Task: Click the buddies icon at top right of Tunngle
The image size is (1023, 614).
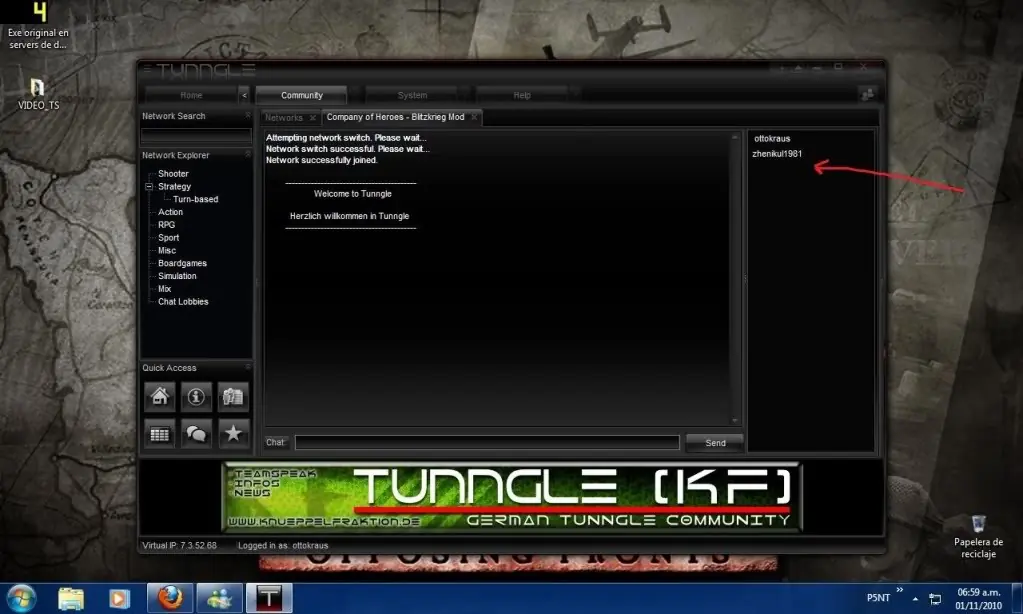Action: pyautogui.click(x=867, y=95)
